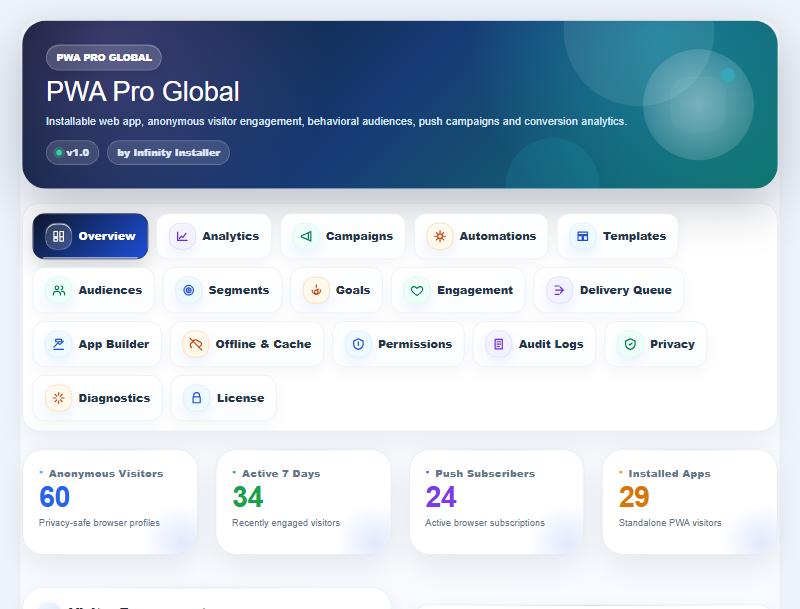800x609 pixels.
Task: Click the Permissions shield icon
Action: coord(358,344)
